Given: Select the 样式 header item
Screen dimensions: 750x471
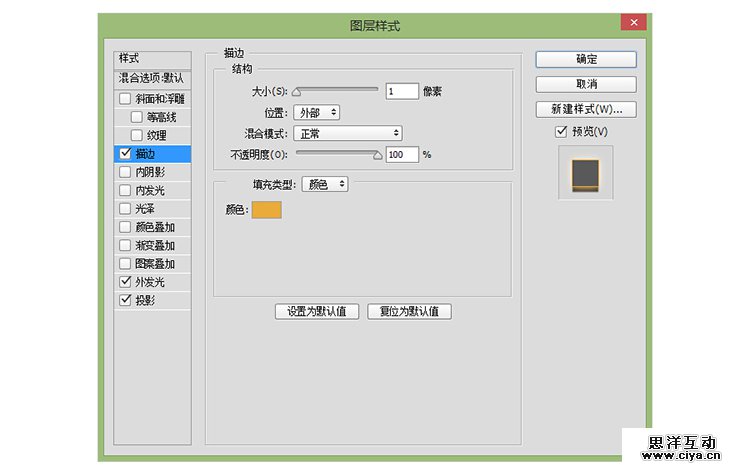Looking at the screenshot, I should tap(152, 59).
